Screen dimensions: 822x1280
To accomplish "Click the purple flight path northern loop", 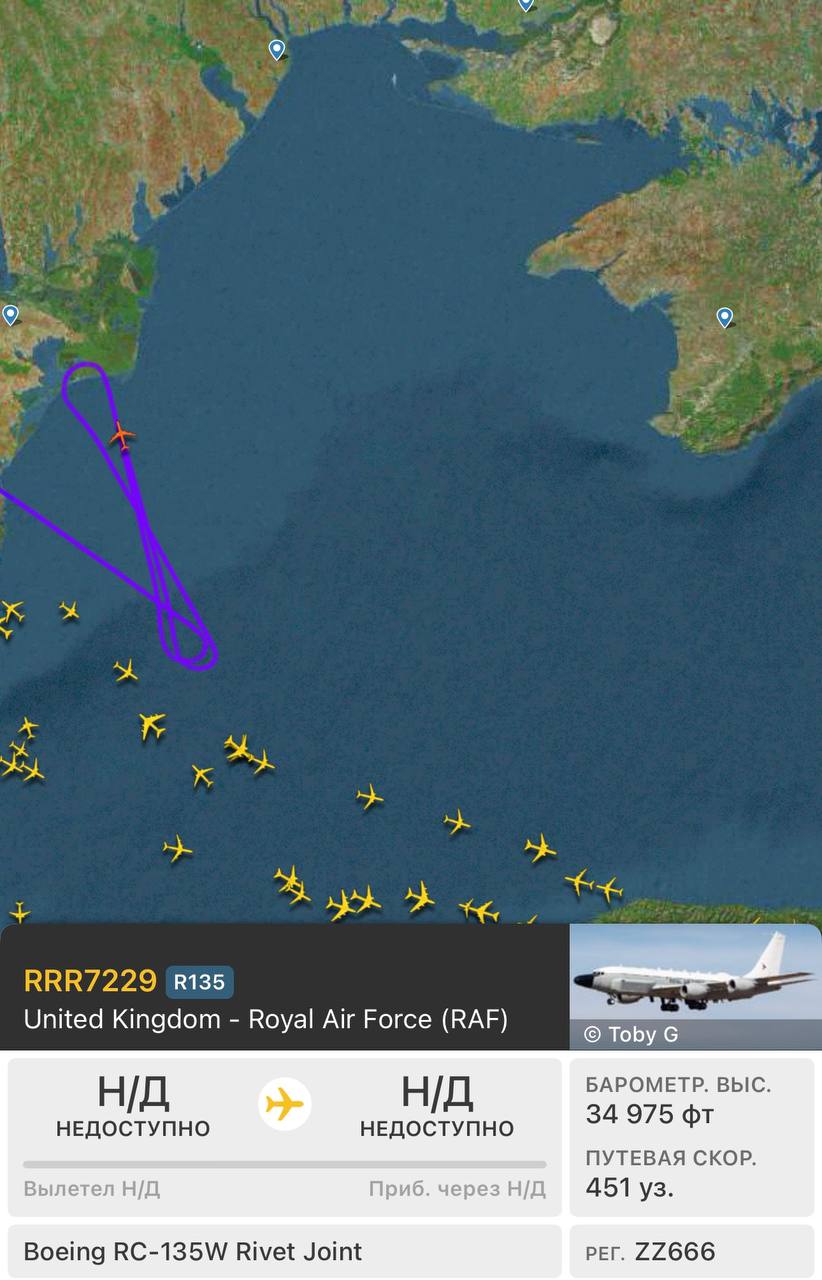I will coord(86,388).
